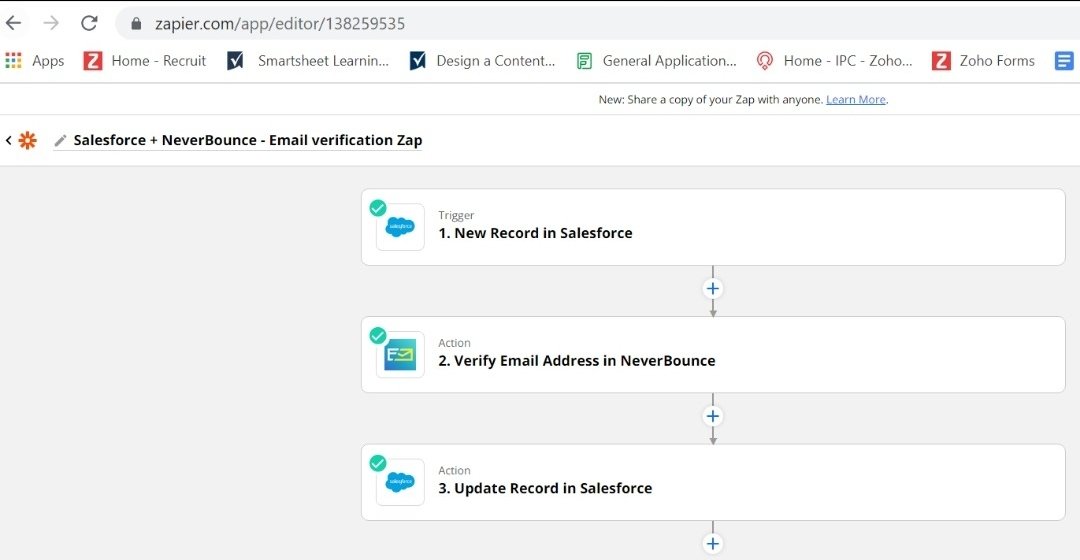Click the orange Zapier logo icon
Viewport: 1080px width, 560px height.
pos(28,141)
